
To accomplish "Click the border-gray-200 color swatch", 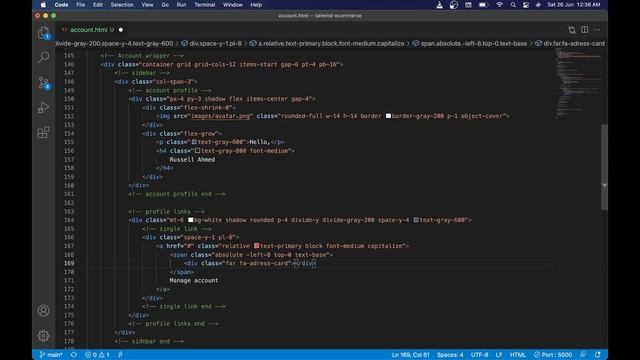I will click(388, 116).
